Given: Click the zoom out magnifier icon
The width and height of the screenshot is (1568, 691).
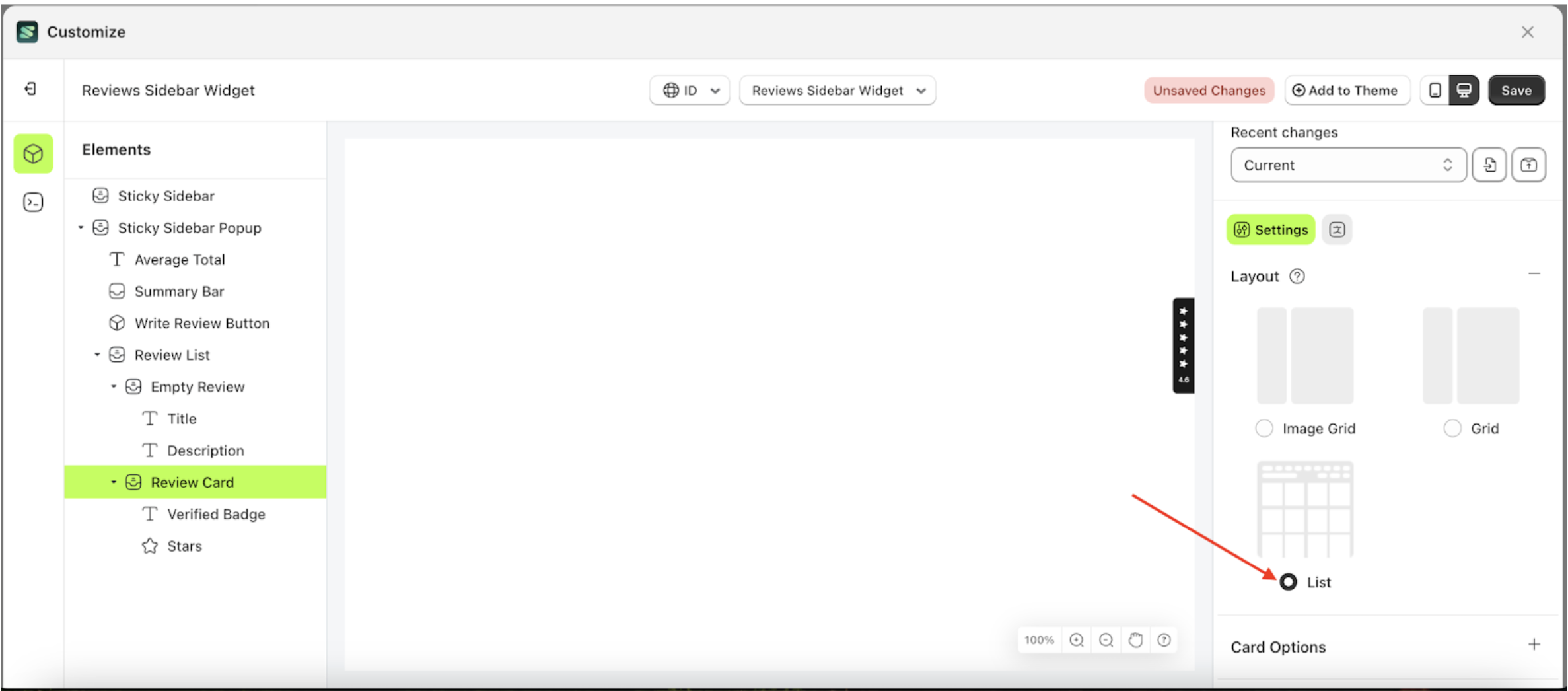Looking at the screenshot, I should coord(1106,639).
